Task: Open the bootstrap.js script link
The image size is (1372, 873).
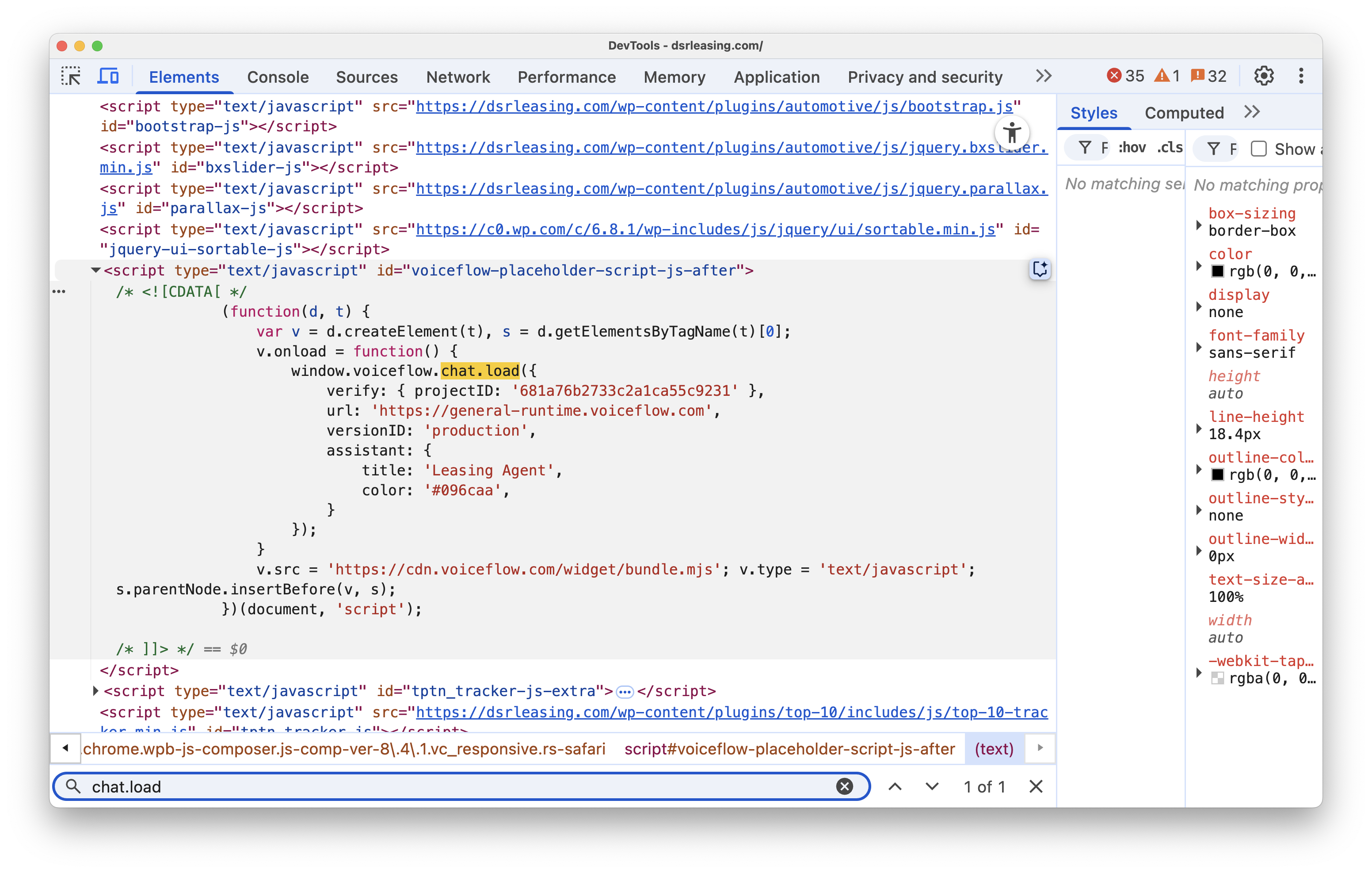Action: [714, 107]
